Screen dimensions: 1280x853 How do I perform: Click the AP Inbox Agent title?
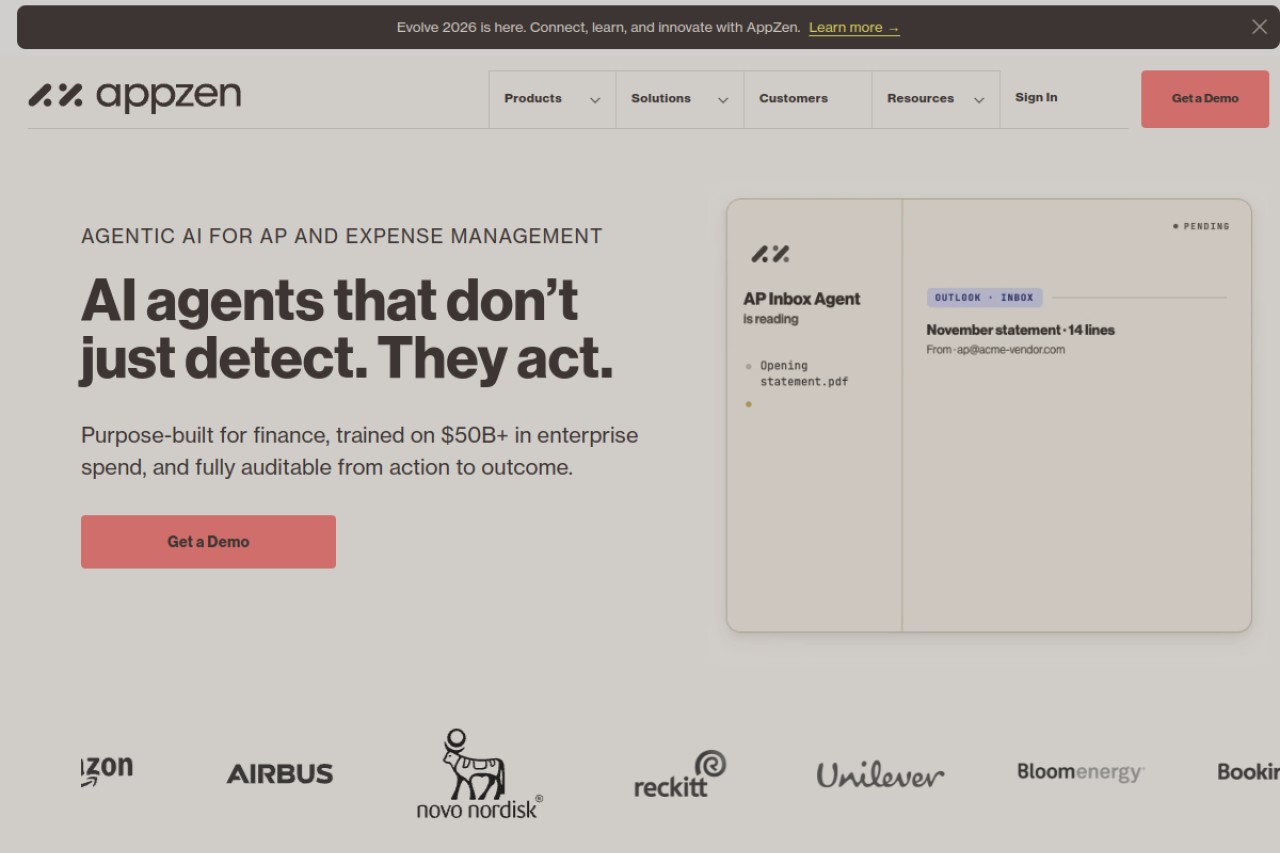(801, 299)
